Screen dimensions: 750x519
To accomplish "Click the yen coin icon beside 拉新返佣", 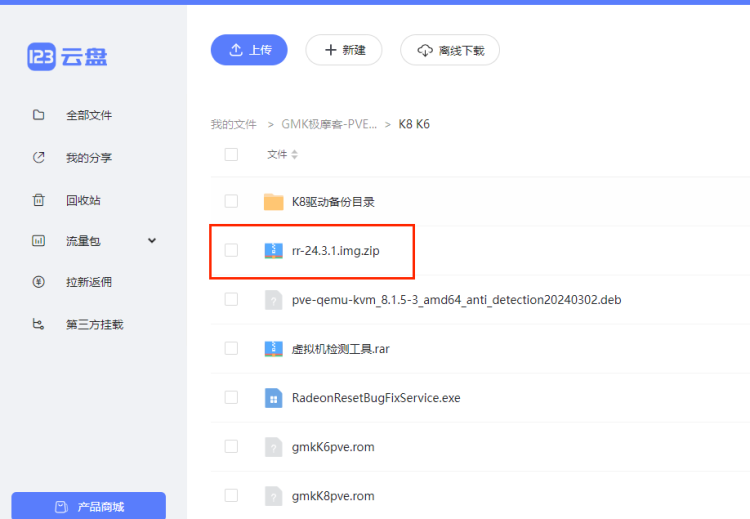I will (39, 282).
